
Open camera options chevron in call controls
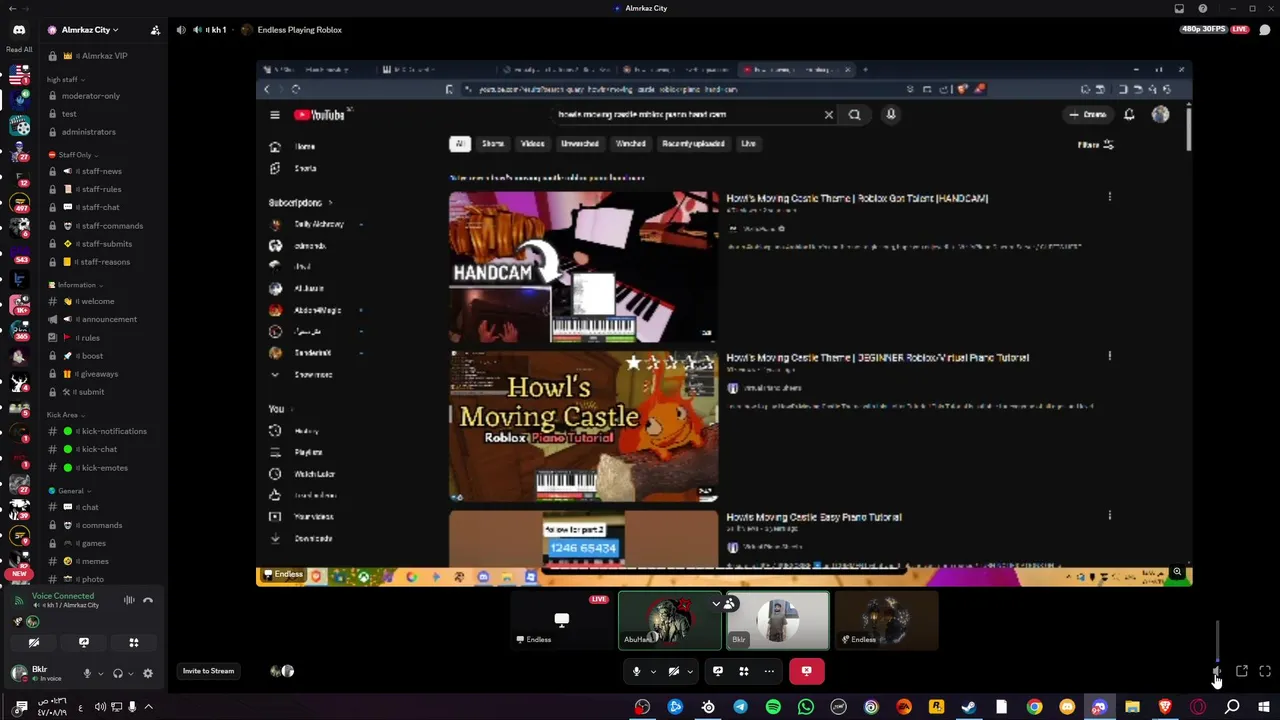690,671
